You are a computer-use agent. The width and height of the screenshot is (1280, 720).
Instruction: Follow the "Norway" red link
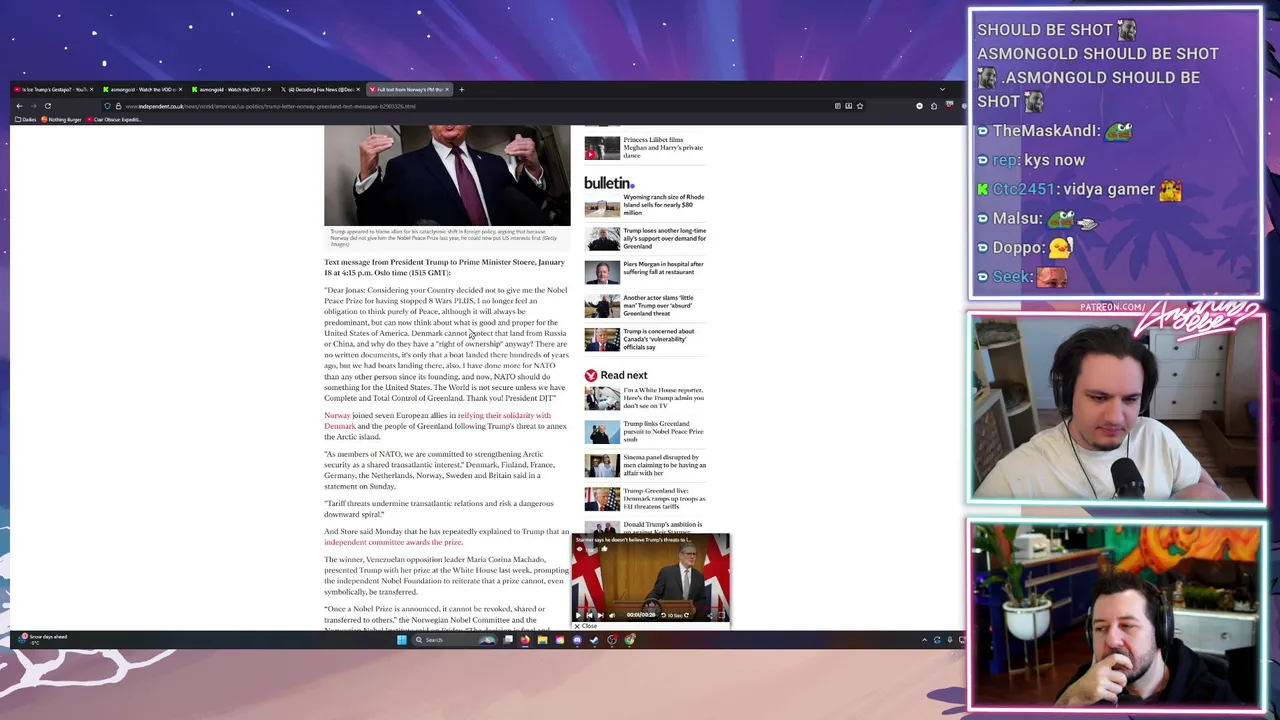[x=337, y=415]
